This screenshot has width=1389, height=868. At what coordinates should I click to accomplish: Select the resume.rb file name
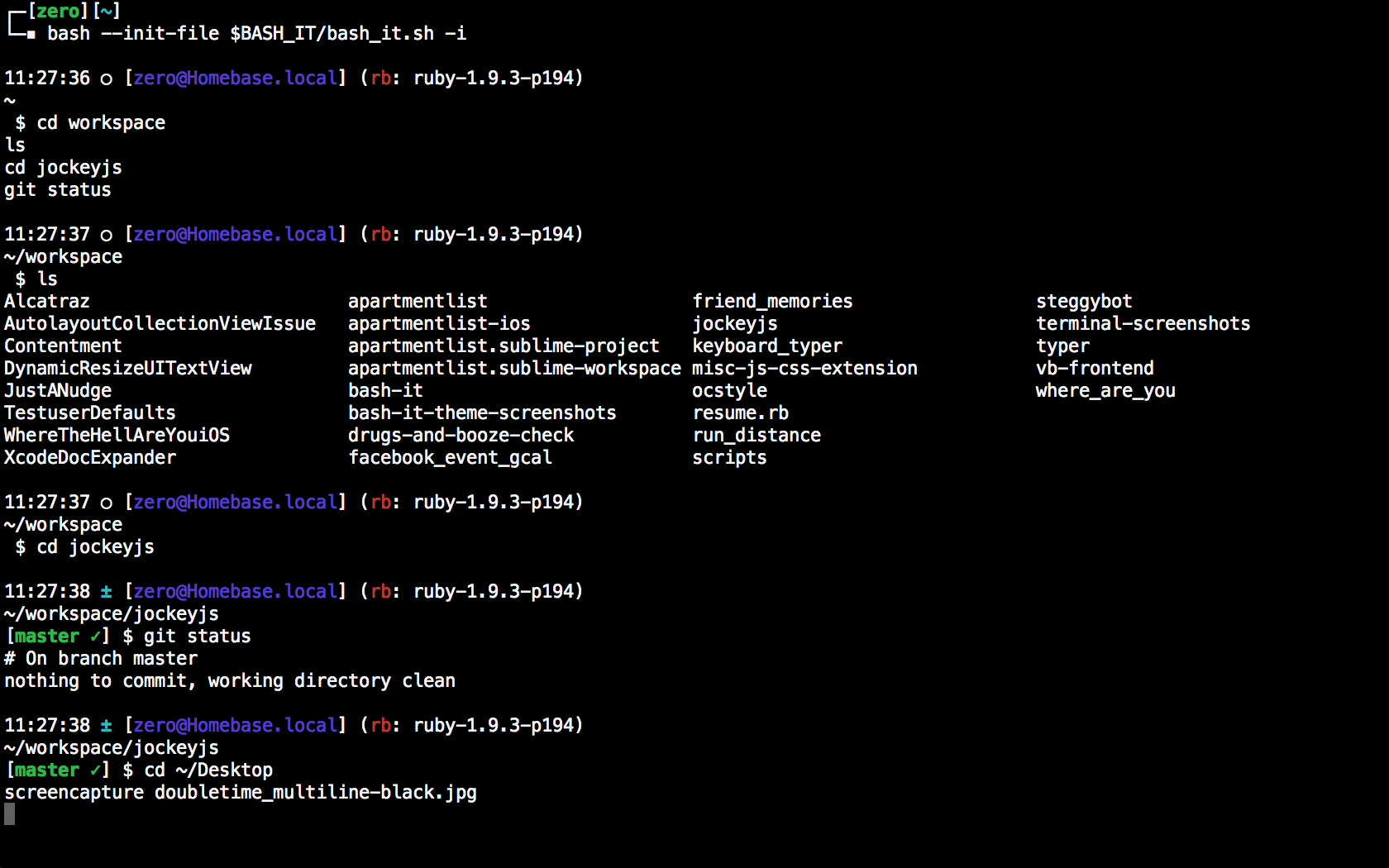740,413
